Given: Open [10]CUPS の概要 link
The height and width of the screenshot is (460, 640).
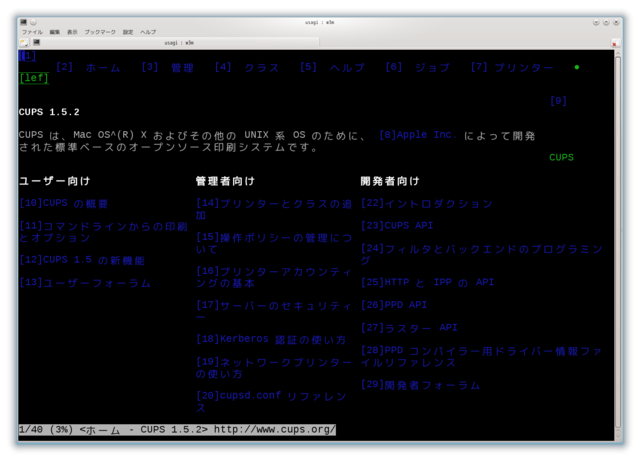Looking at the screenshot, I should tap(64, 203).
